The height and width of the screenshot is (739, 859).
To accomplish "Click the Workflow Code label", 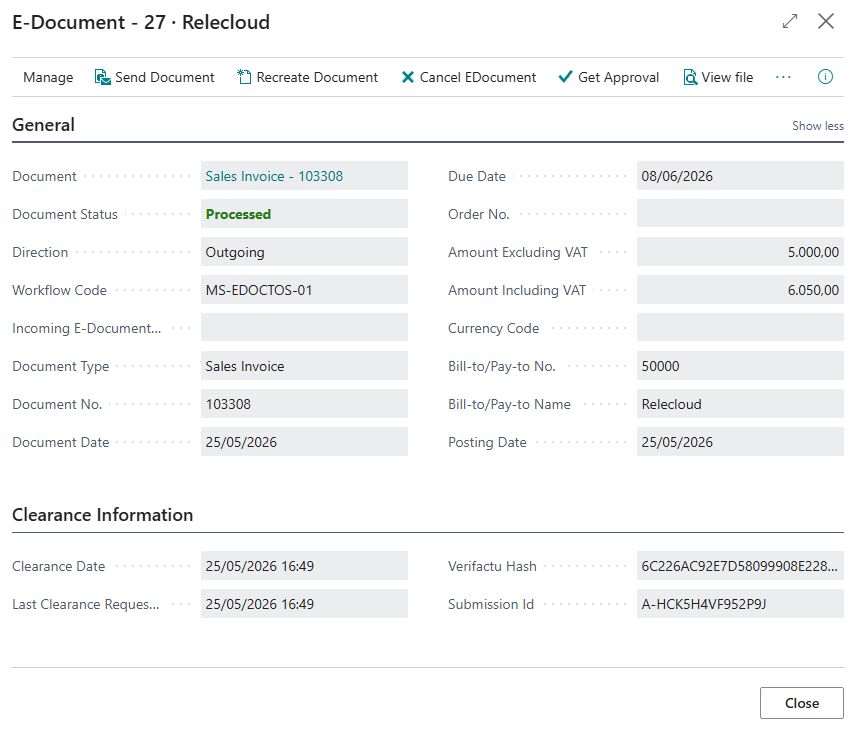I will click(x=59, y=290).
